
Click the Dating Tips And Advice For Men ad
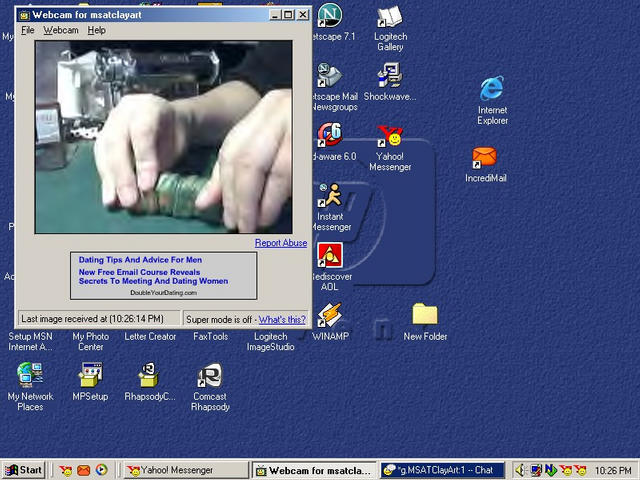140,260
